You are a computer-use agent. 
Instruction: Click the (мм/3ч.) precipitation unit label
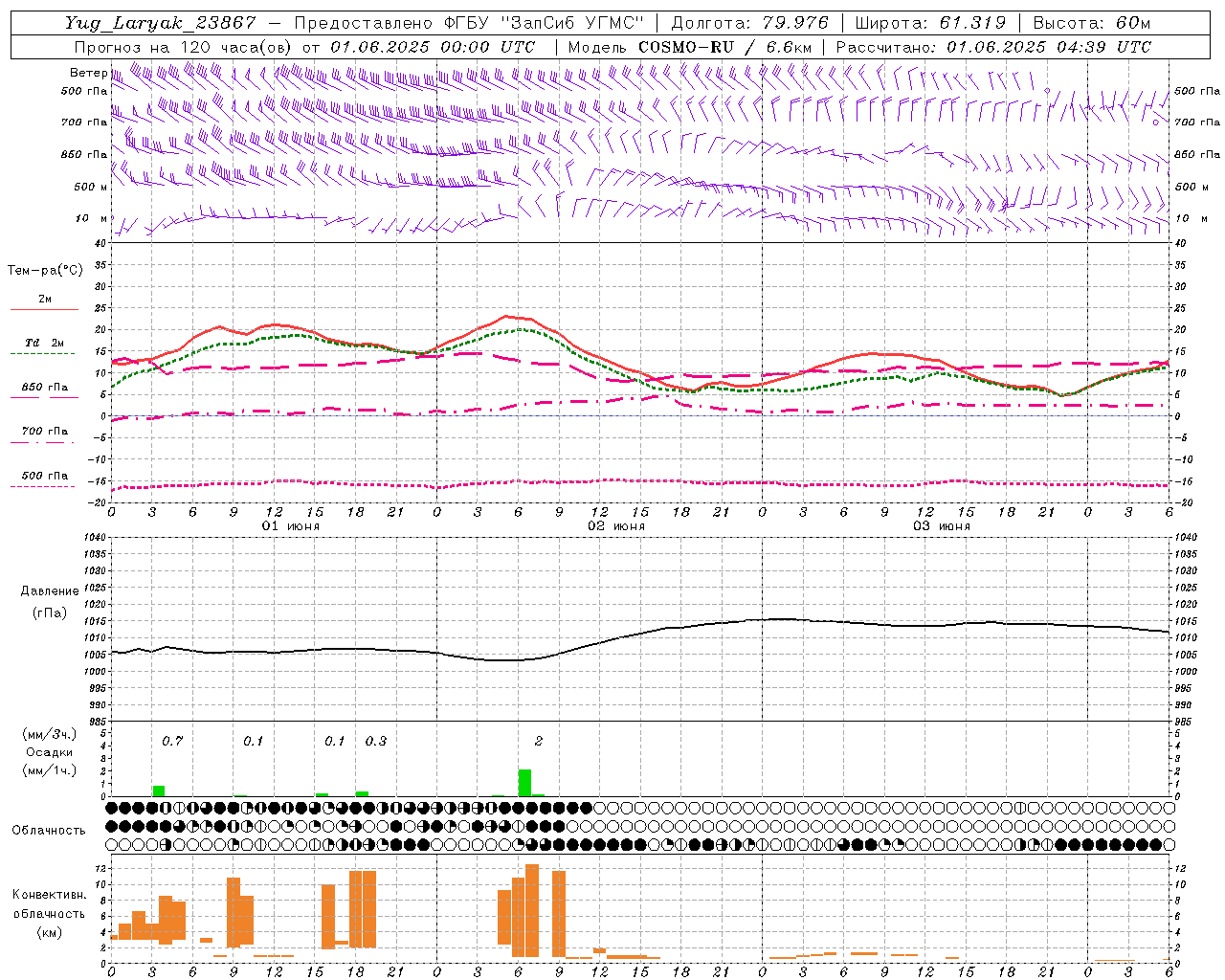click(x=50, y=734)
